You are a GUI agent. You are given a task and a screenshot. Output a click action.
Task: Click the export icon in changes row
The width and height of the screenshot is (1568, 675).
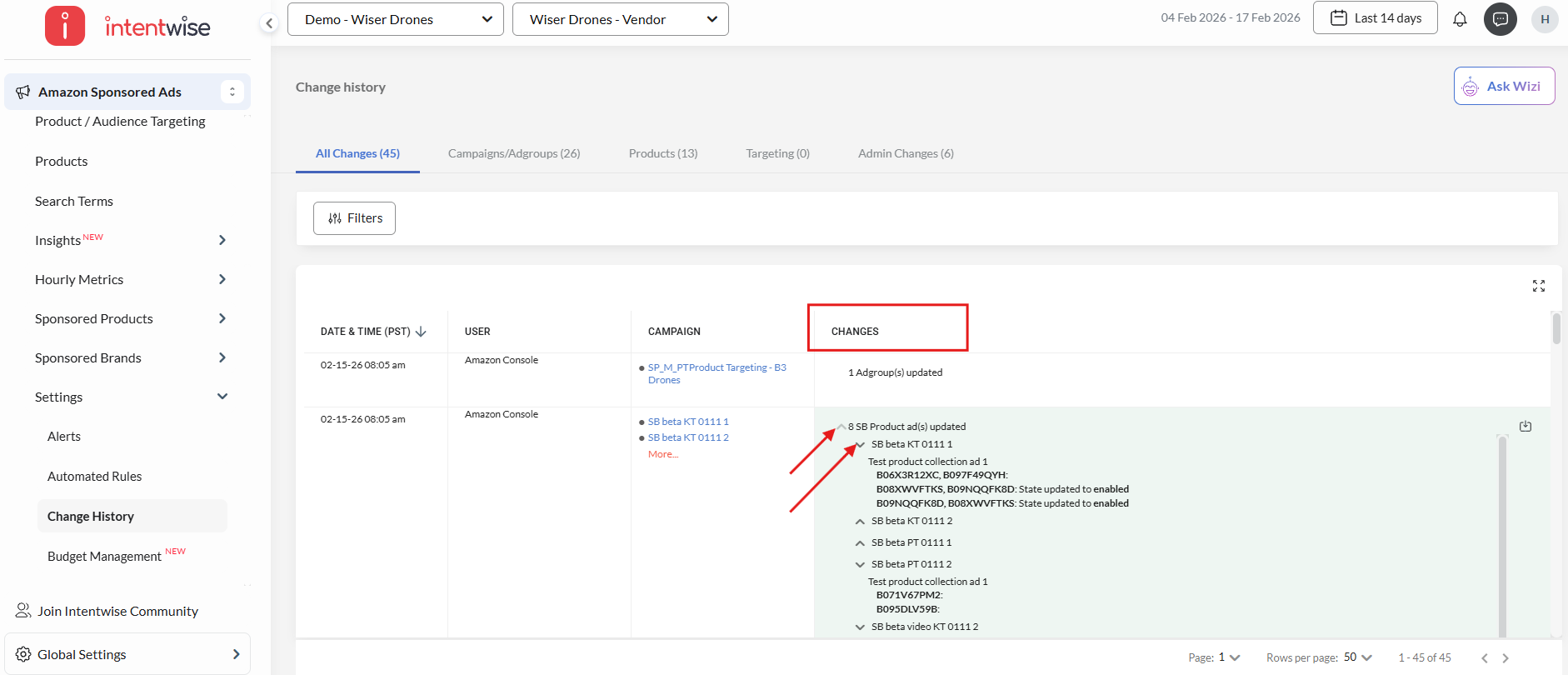coord(1525,426)
